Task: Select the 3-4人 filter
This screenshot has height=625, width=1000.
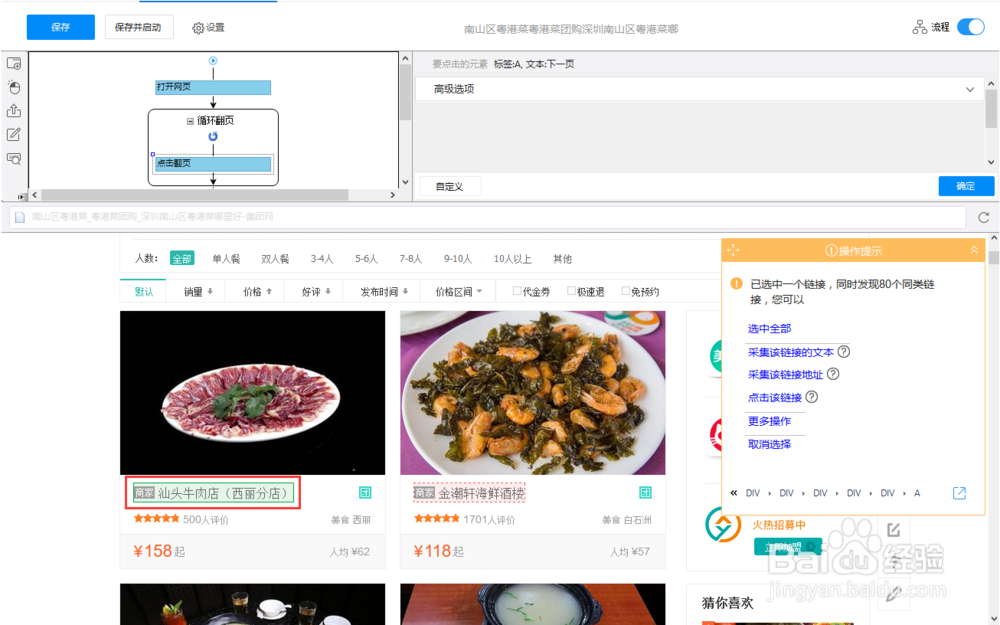Action: [322, 258]
